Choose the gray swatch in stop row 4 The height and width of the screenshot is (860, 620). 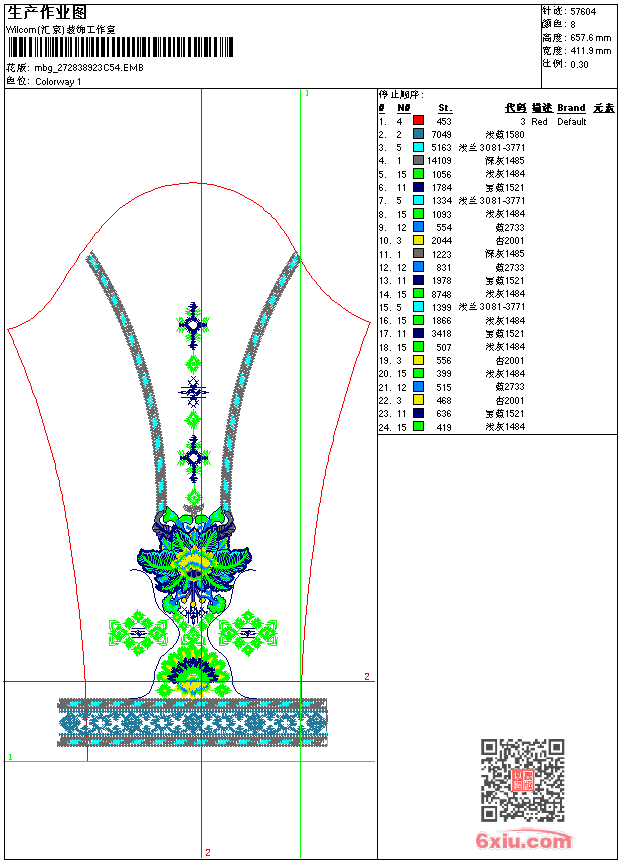418,160
